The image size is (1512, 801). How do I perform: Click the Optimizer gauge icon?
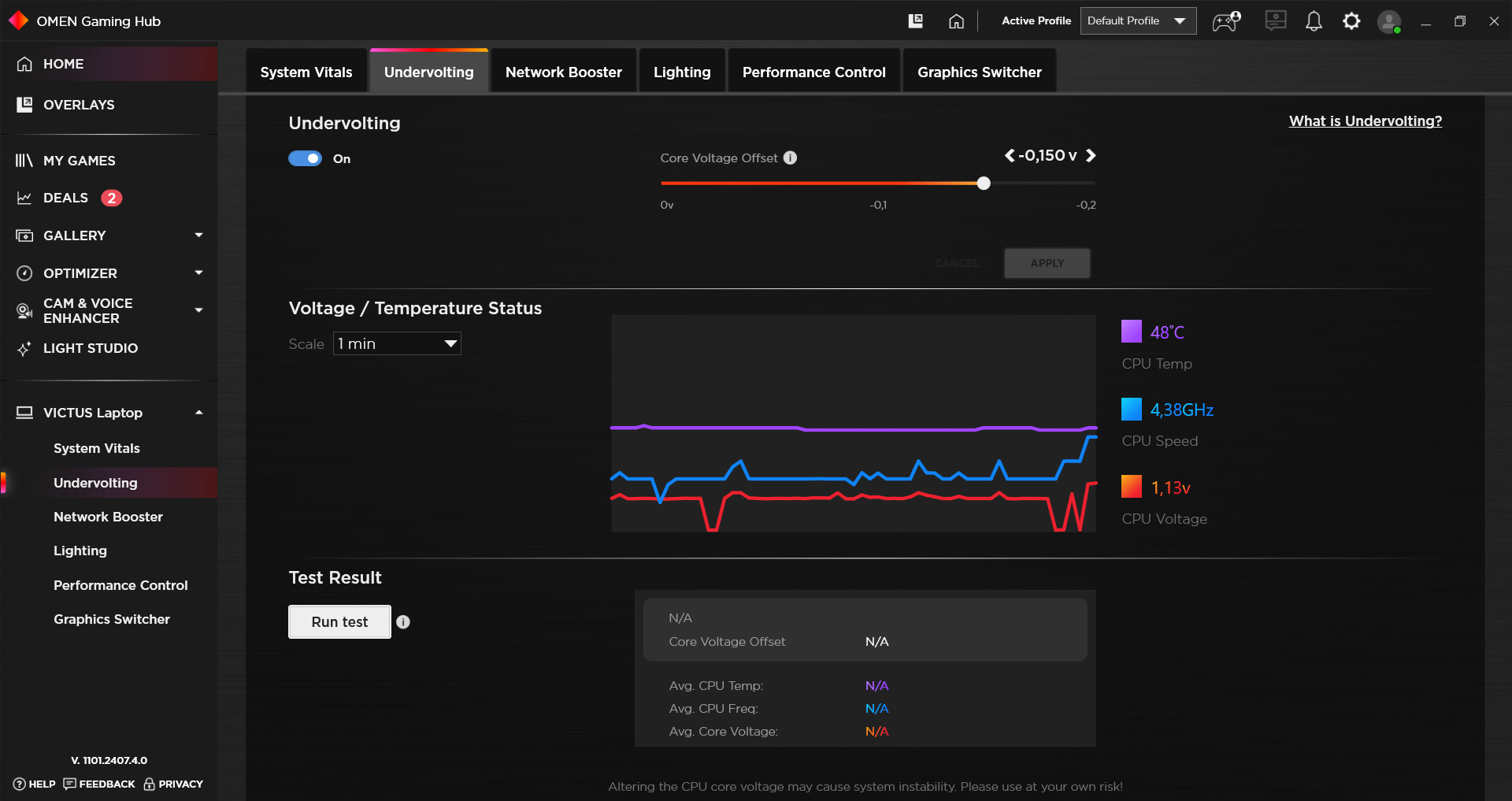point(24,273)
